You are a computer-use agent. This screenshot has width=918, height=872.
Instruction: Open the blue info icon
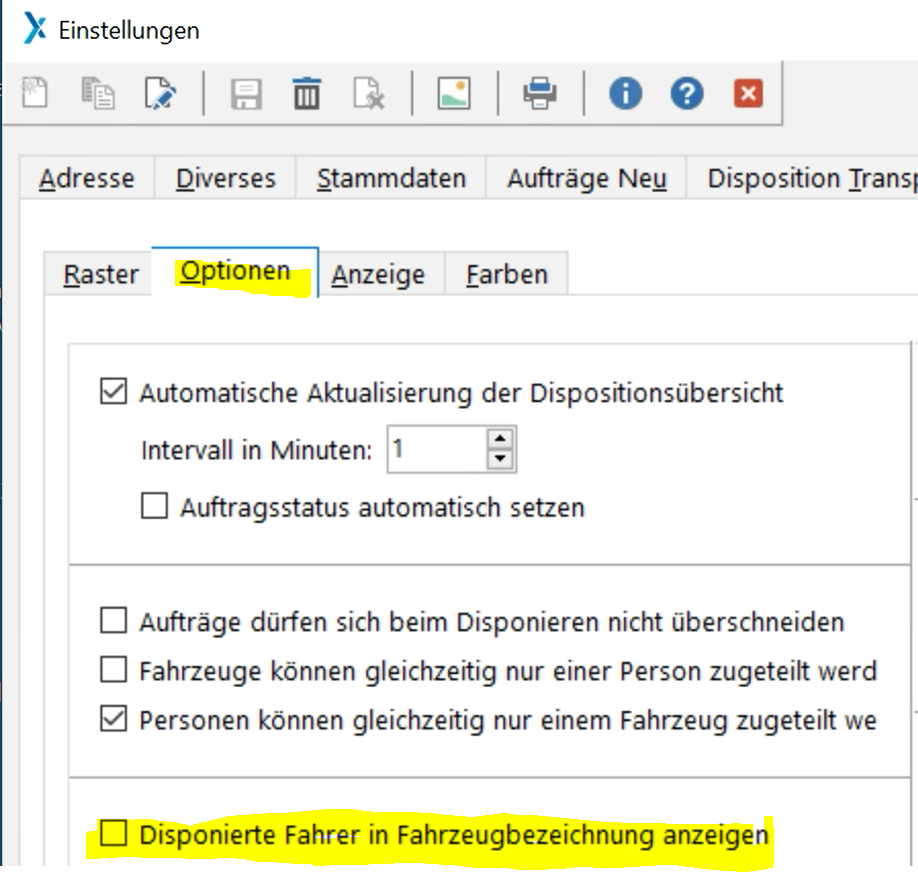[626, 94]
